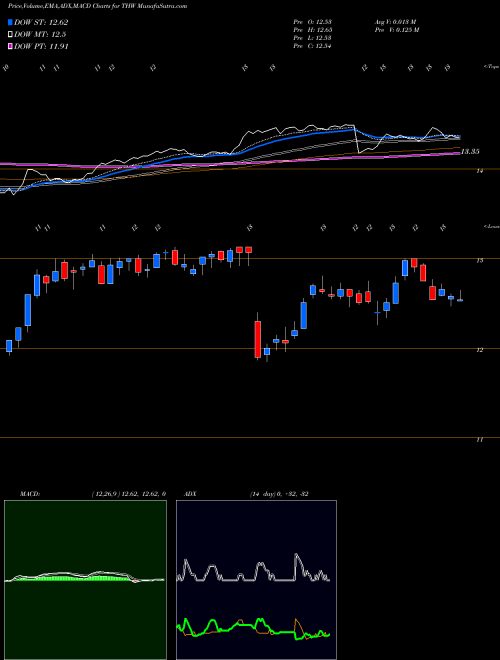Screen dimensions: 500x660
Task: Click the 'Pre L: 12.58' low value
Action: [312, 38]
